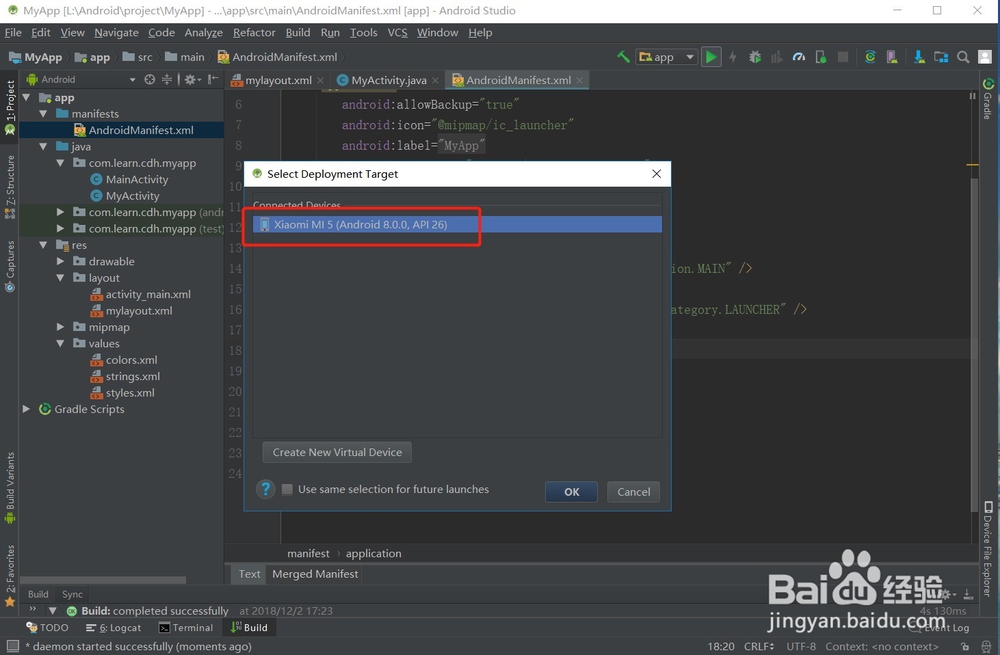Close the mylayout.xml editor tab

[x=321, y=80]
